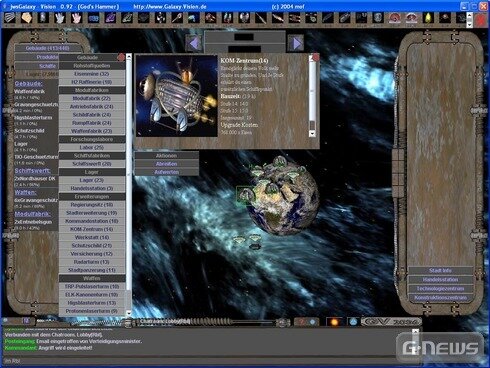Image resolution: width=490 pixels, height=368 pixels.
Task: Open Gebäude (413/440) tab in left panel
Action: coord(47,48)
